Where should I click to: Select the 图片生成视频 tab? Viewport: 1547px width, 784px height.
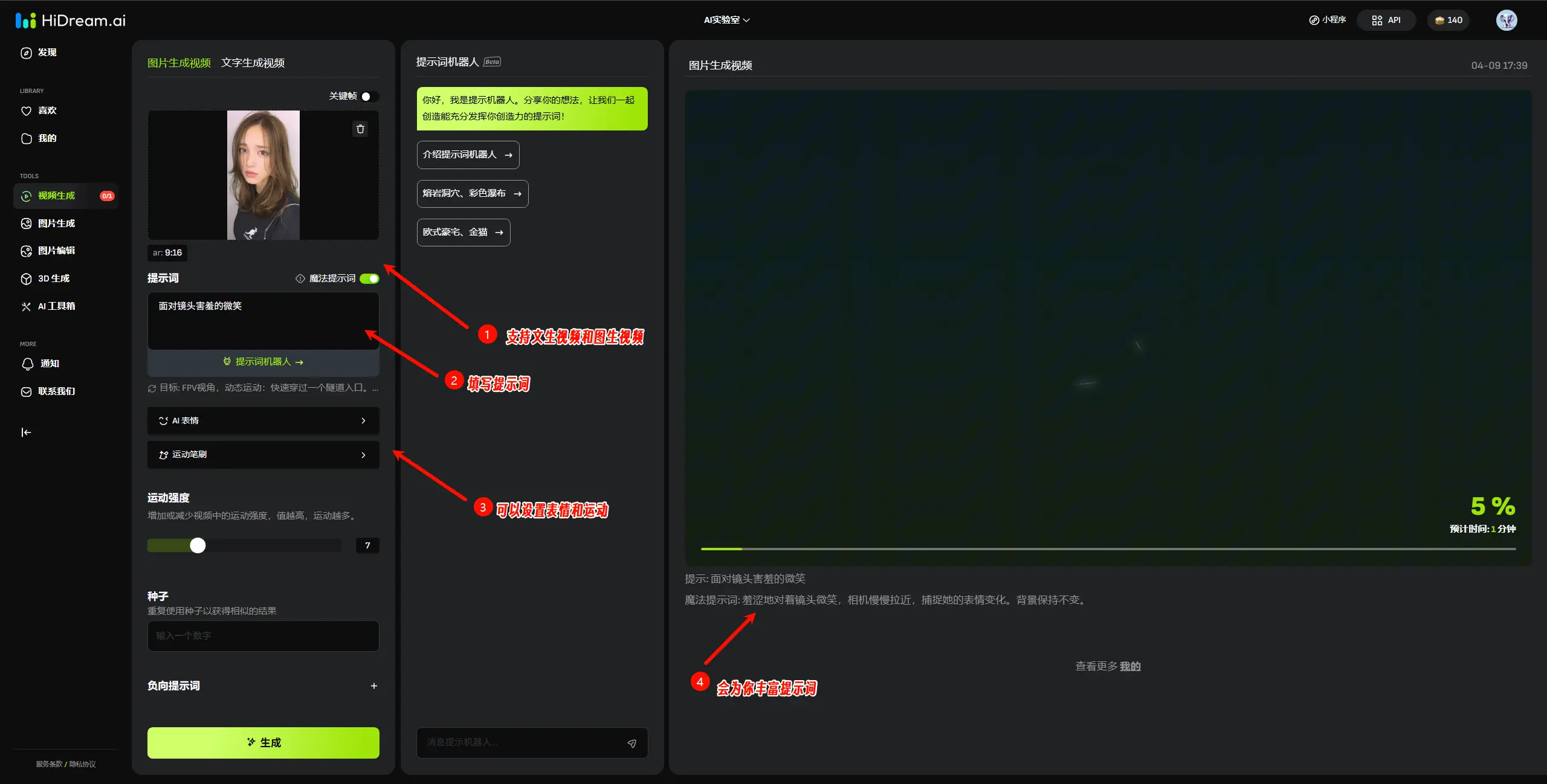point(179,63)
